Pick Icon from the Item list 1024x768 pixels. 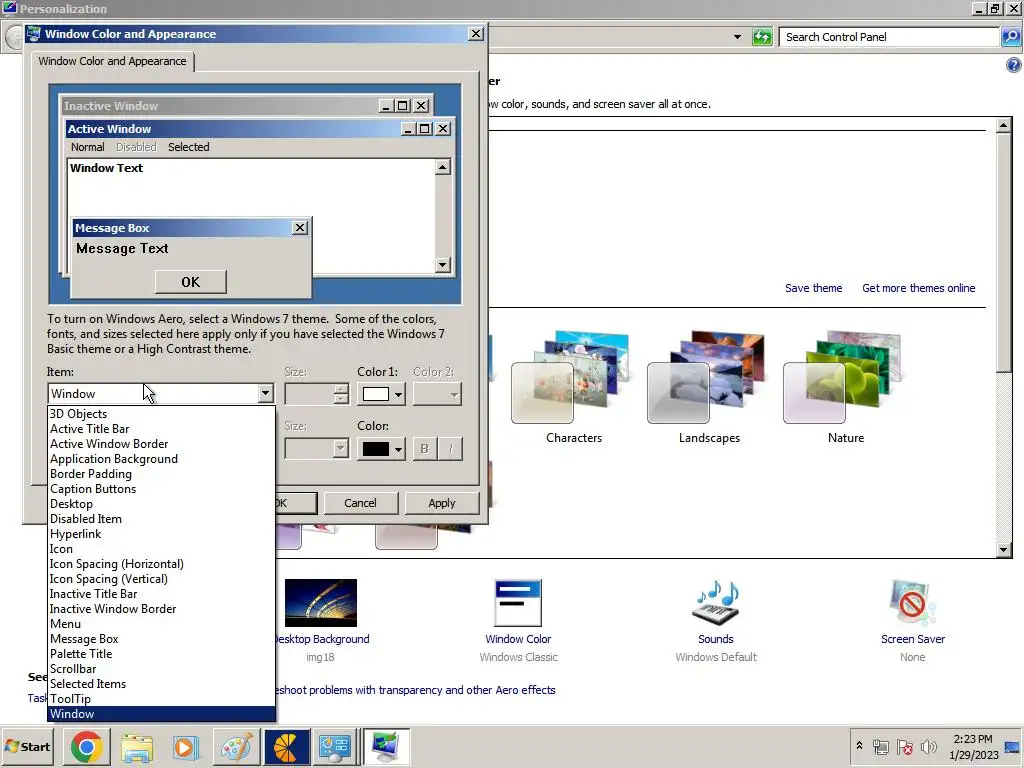(x=161, y=549)
